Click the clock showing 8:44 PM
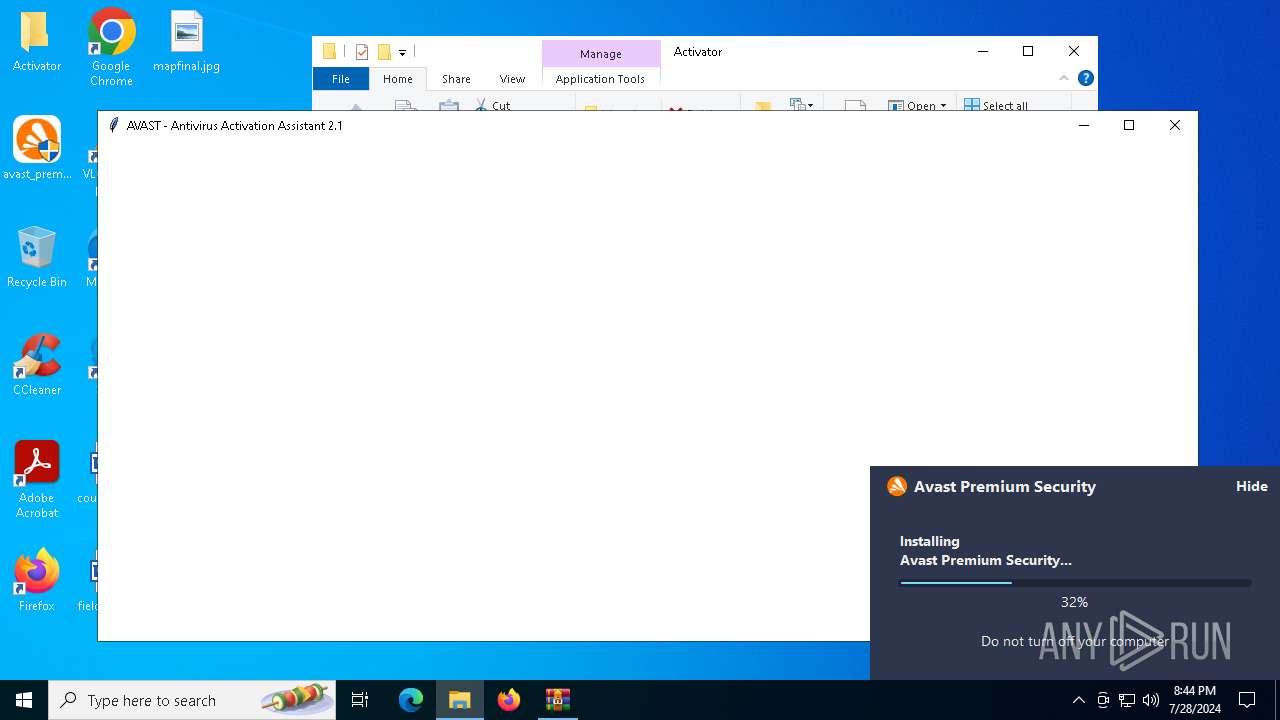This screenshot has width=1280, height=720. [x=1195, y=700]
